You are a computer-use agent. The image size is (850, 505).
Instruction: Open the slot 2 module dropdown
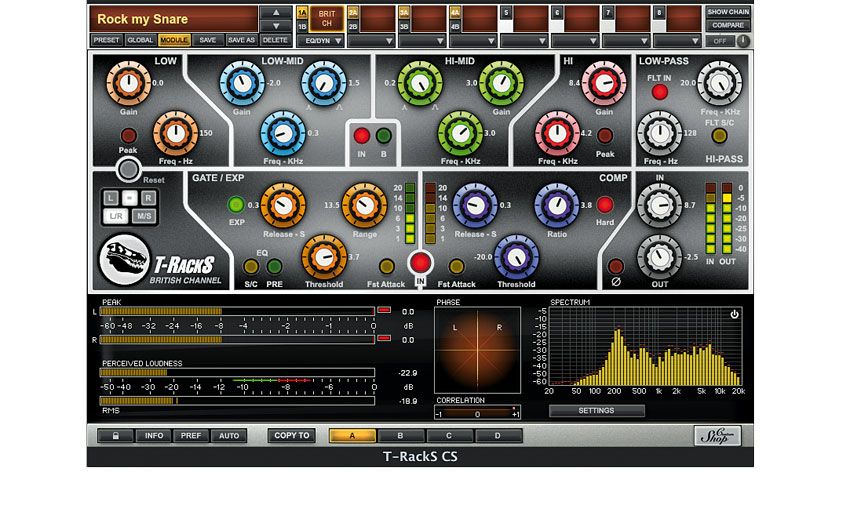click(371, 41)
